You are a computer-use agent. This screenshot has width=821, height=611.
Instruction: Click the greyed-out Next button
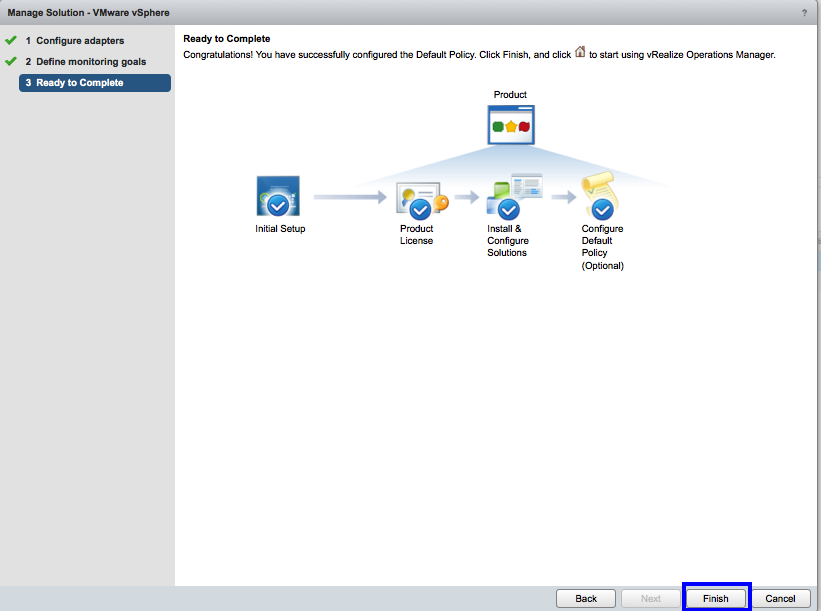pyautogui.click(x=650, y=598)
